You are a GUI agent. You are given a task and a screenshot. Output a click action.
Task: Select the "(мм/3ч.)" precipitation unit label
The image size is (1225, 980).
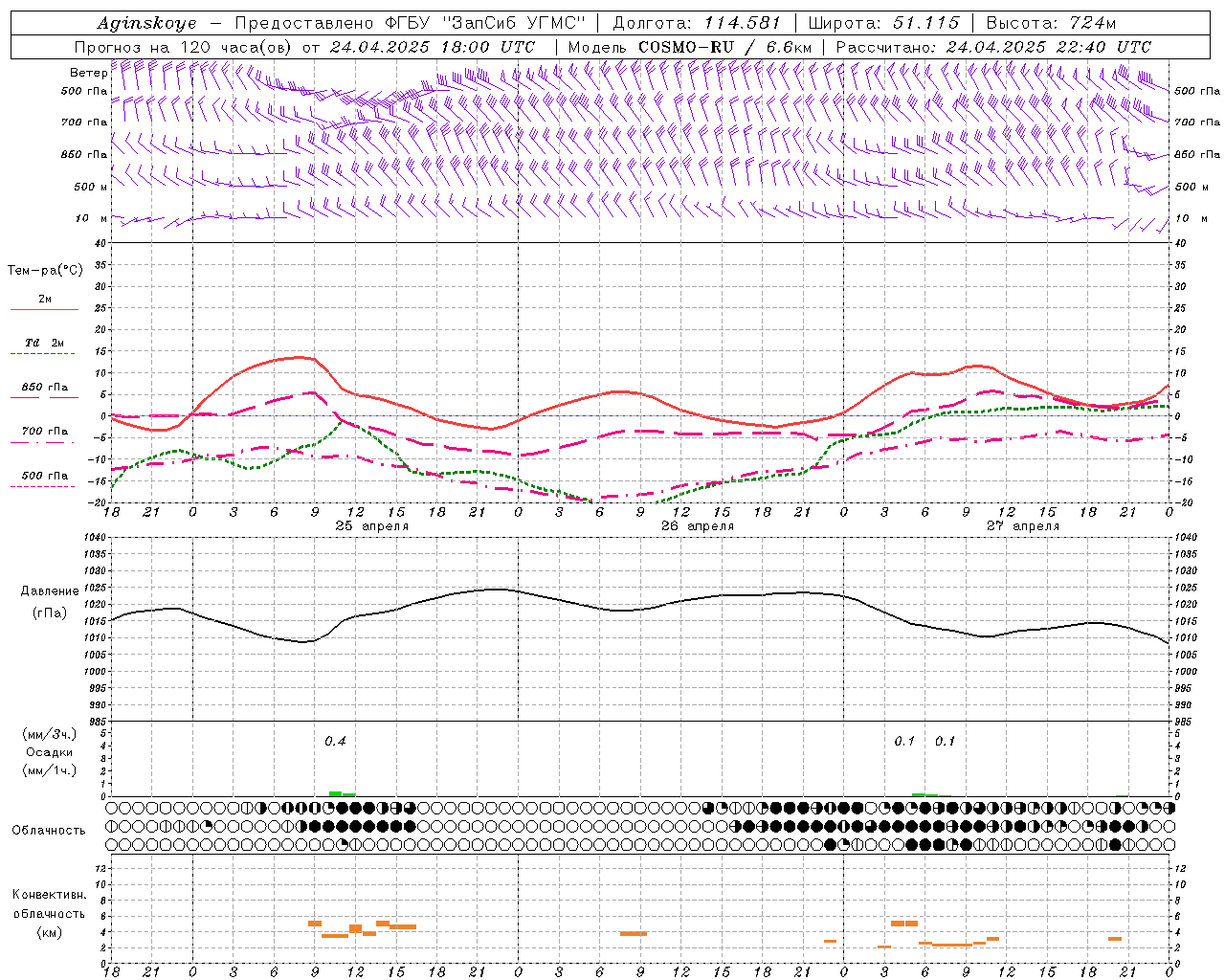pyautogui.click(x=50, y=734)
